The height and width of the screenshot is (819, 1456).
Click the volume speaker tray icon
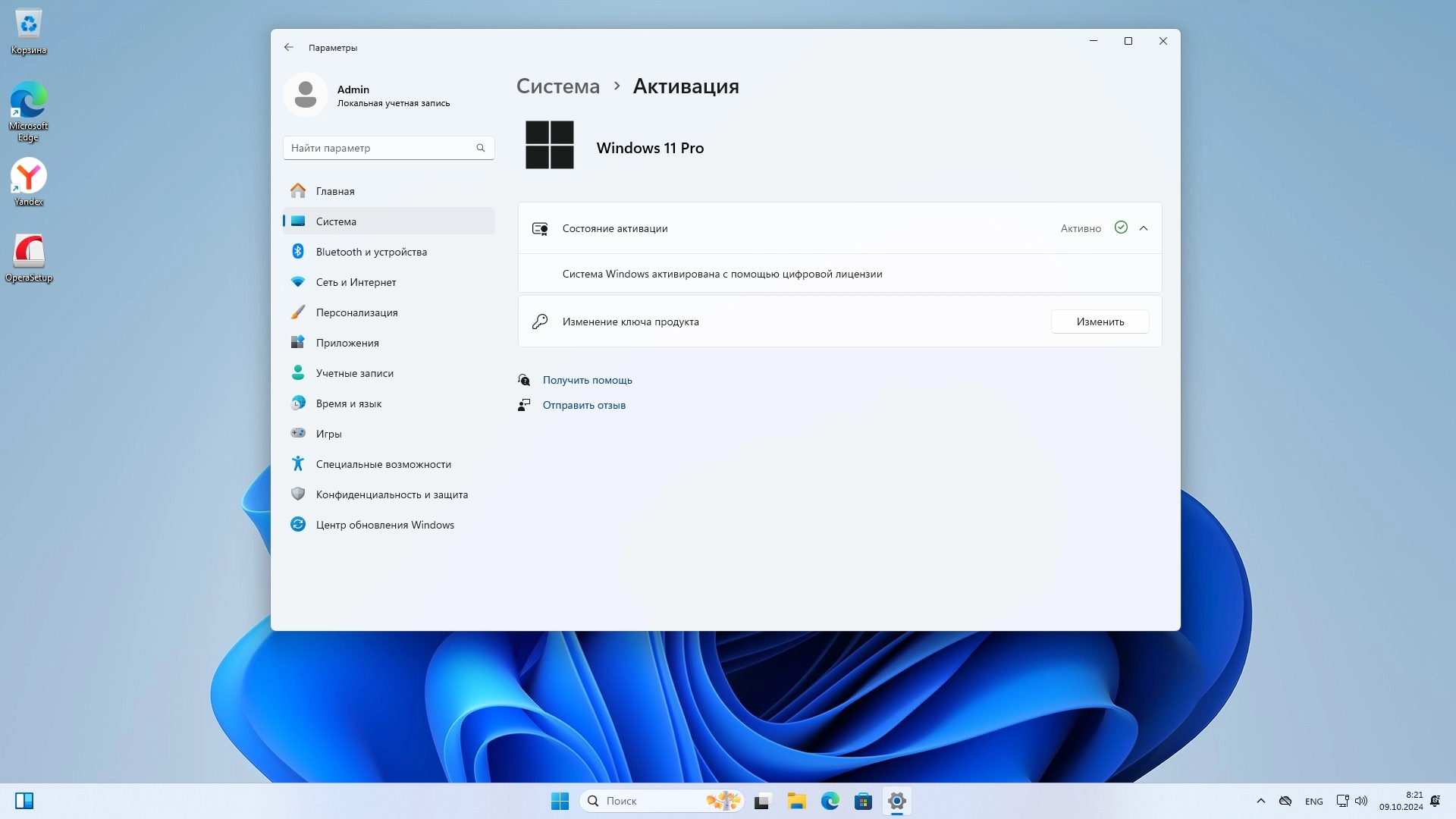click(x=1361, y=801)
